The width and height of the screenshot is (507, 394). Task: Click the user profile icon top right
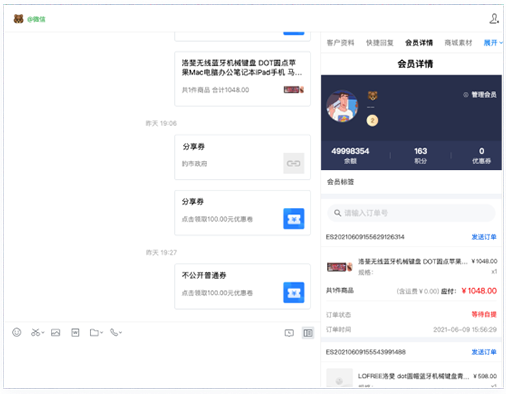(x=494, y=19)
